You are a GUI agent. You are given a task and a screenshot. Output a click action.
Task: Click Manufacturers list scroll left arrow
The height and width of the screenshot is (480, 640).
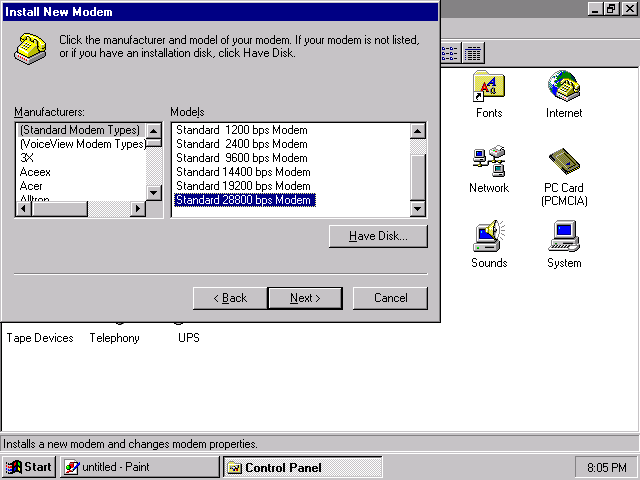tap(23, 209)
